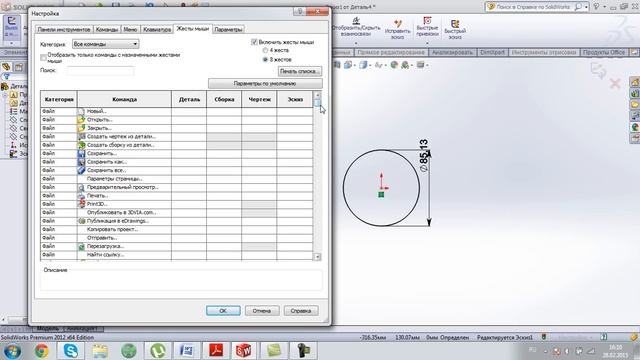This screenshot has height=360, width=640.
Task: Select the 8 жестов radio option
Action: [x=265, y=60]
